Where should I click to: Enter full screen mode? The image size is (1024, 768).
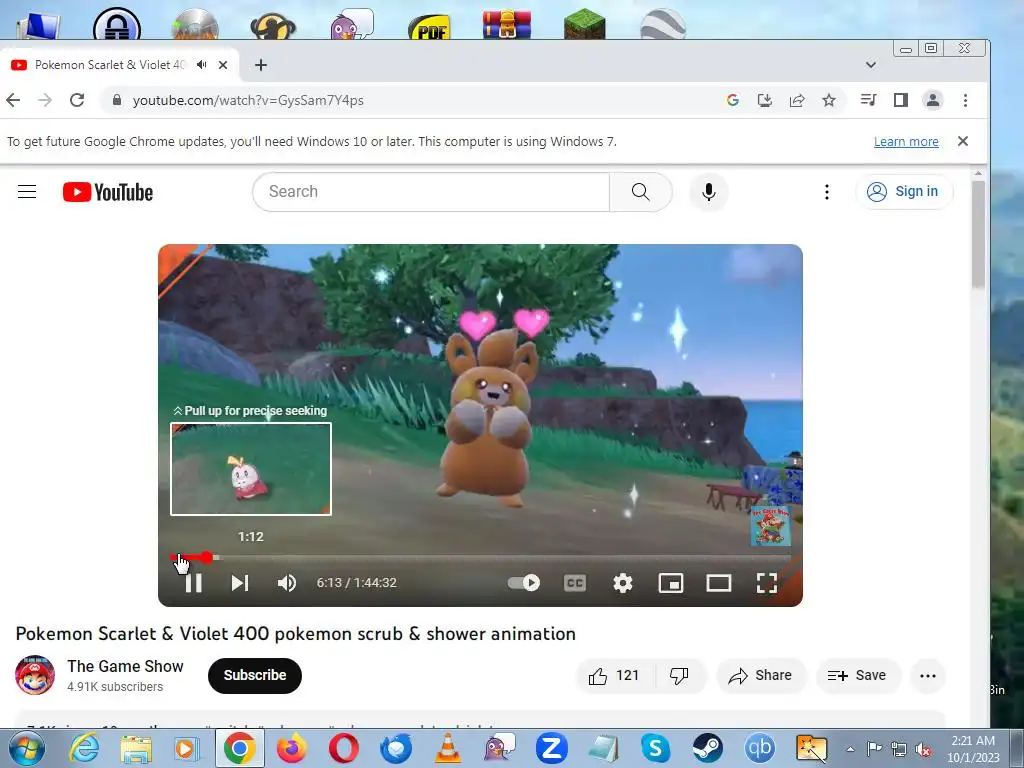pyautogui.click(x=767, y=583)
